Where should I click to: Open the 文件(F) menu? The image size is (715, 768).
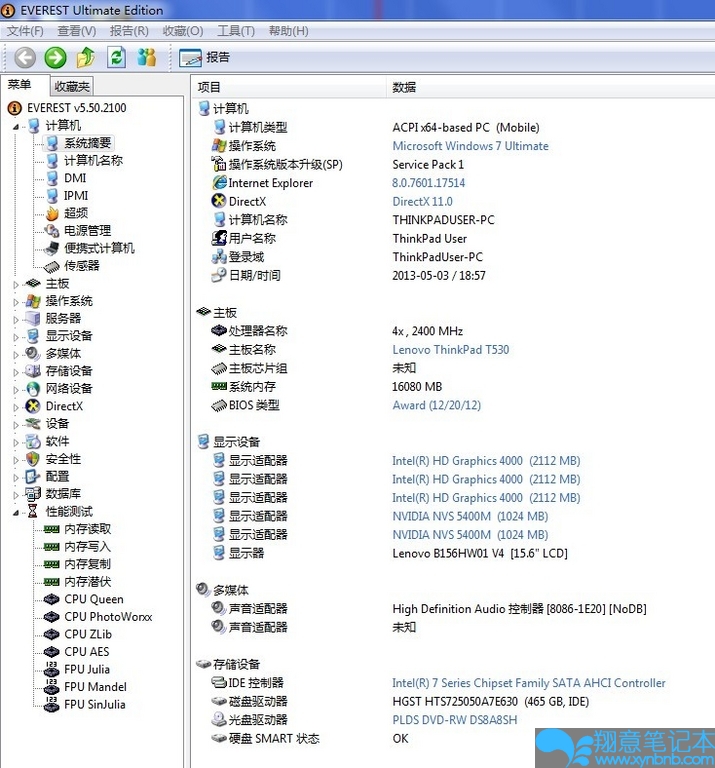point(24,31)
